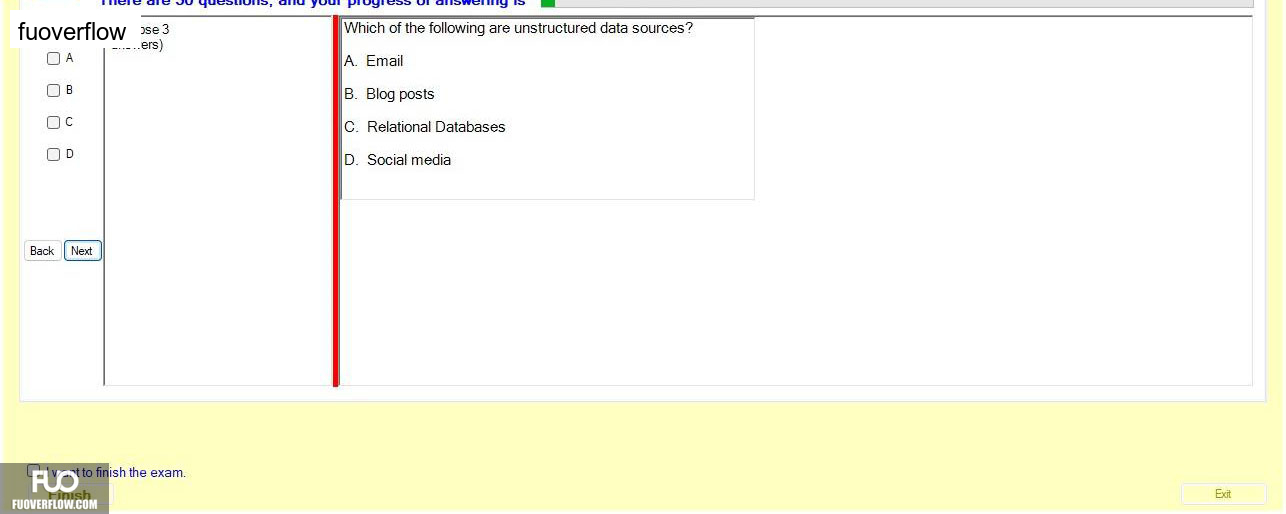
Task: Tick answer checkbox B
Action: pyautogui.click(x=54, y=90)
